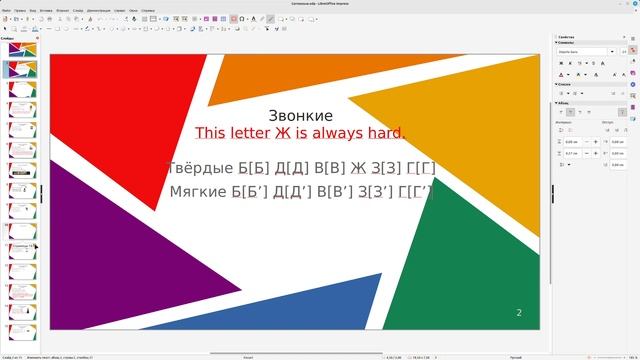Click the Insert Chart icon
The height and width of the screenshot is (360, 640).
(x=223, y=19)
